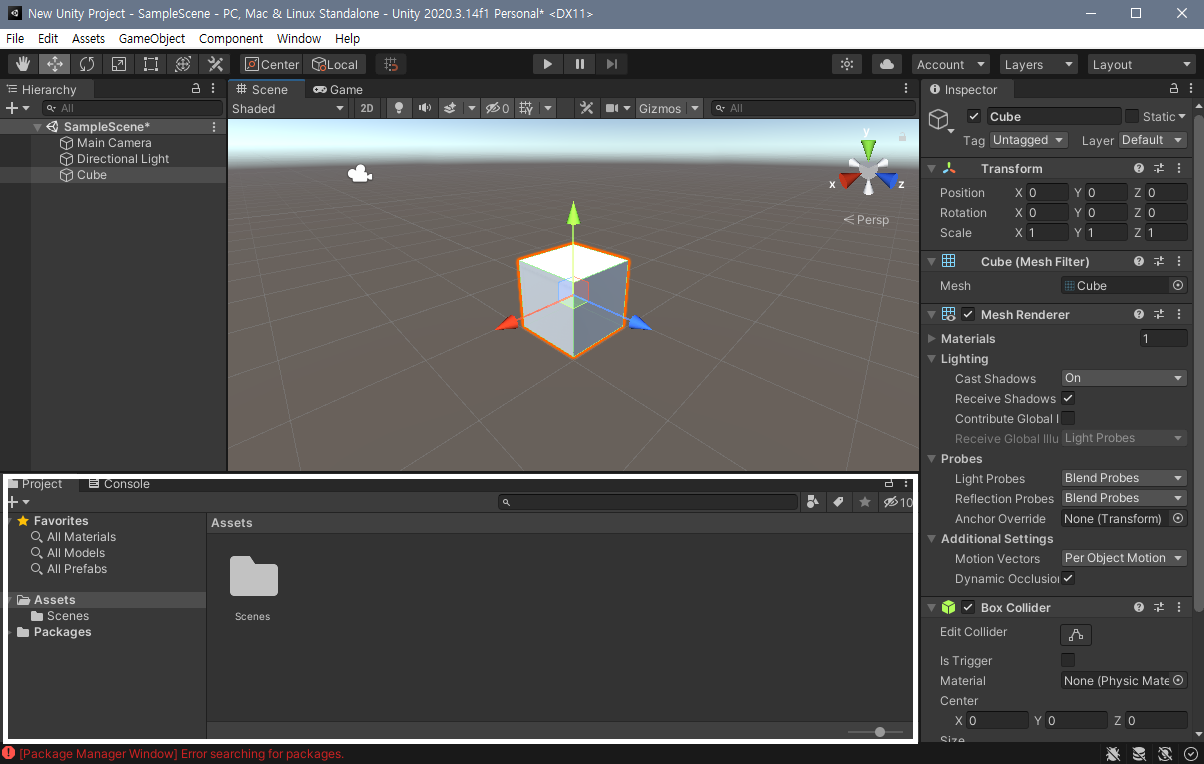The height and width of the screenshot is (764, 1204).
Task: Search by type in Project panel
Action: 813,502
